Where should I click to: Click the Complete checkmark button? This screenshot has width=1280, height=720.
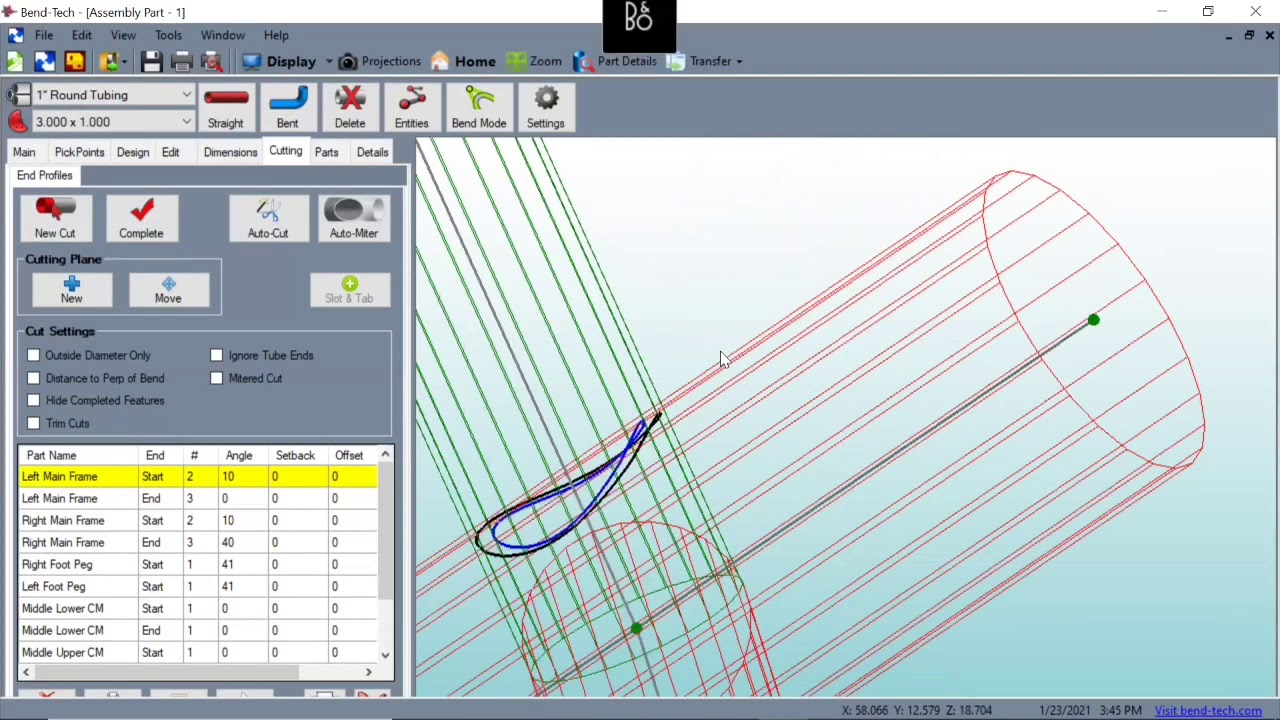click(x=141, y=218)
